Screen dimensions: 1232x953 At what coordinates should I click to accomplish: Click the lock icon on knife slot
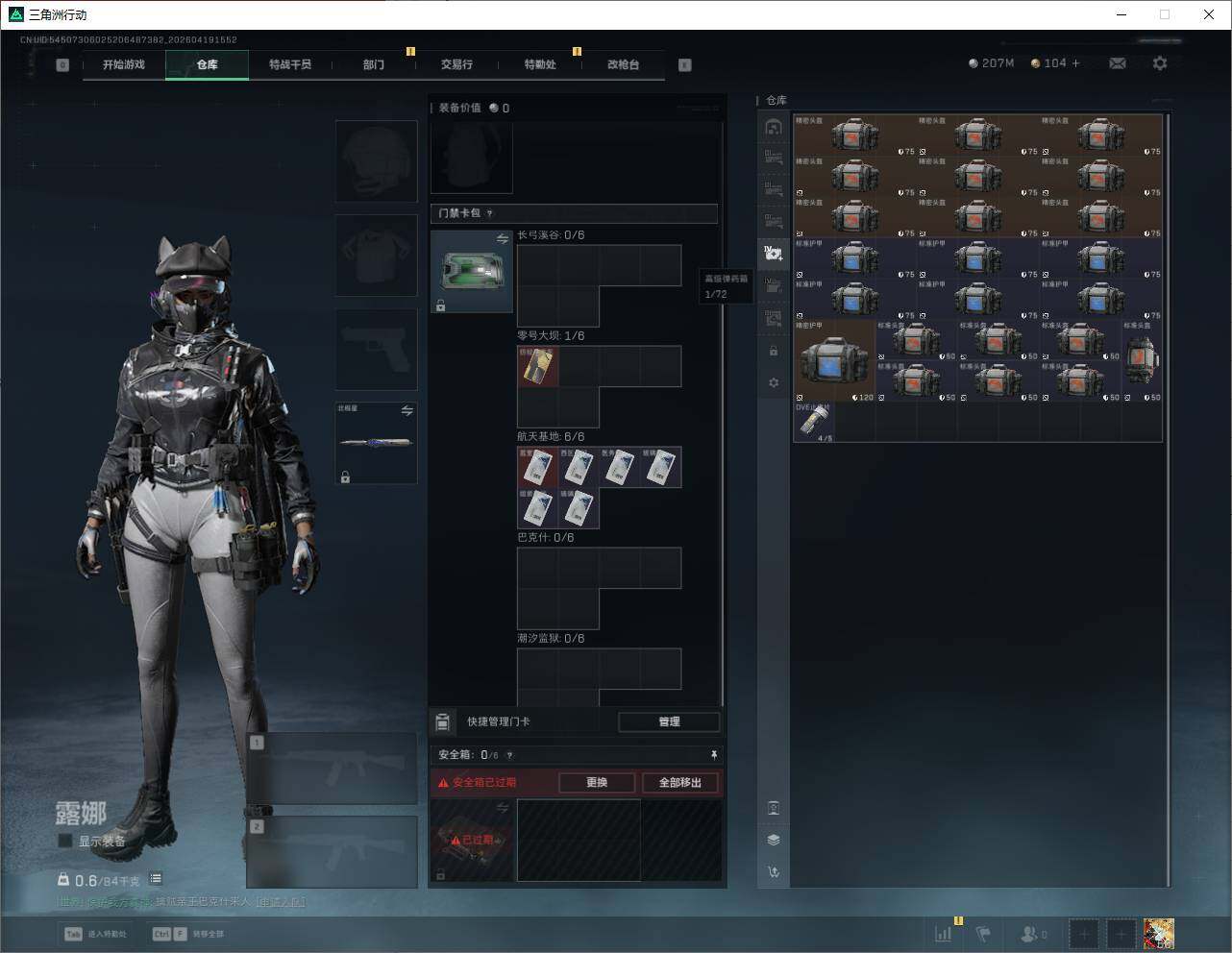[x=345, y=476]
